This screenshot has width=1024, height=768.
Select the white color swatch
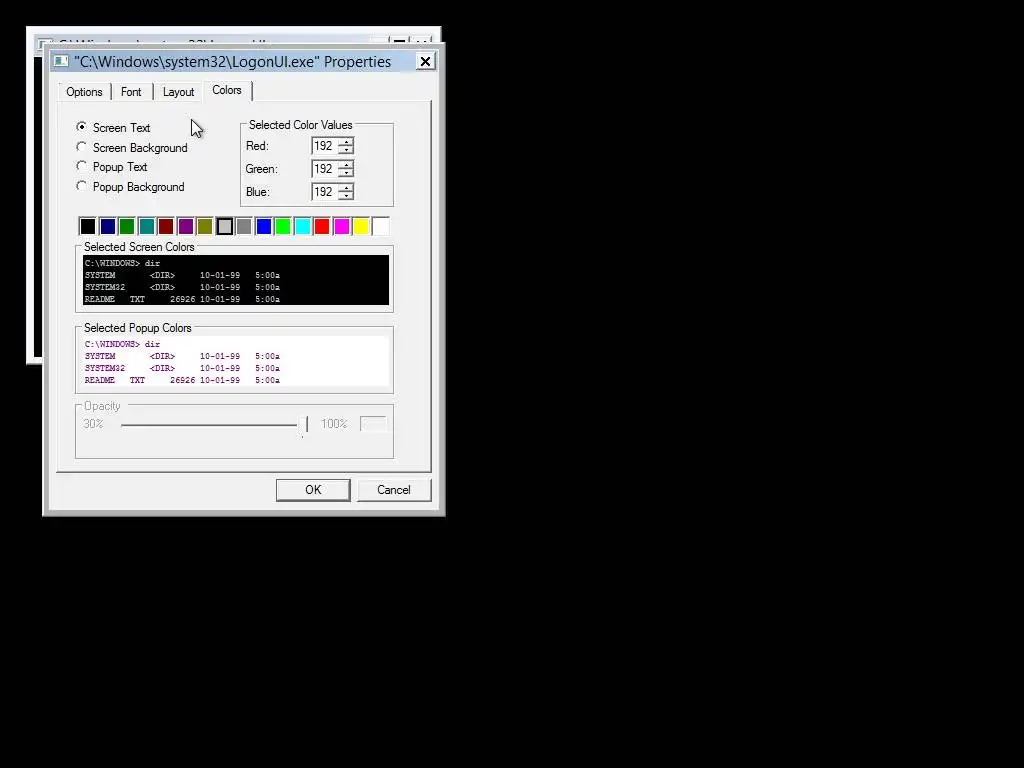(x=381, y=226)
